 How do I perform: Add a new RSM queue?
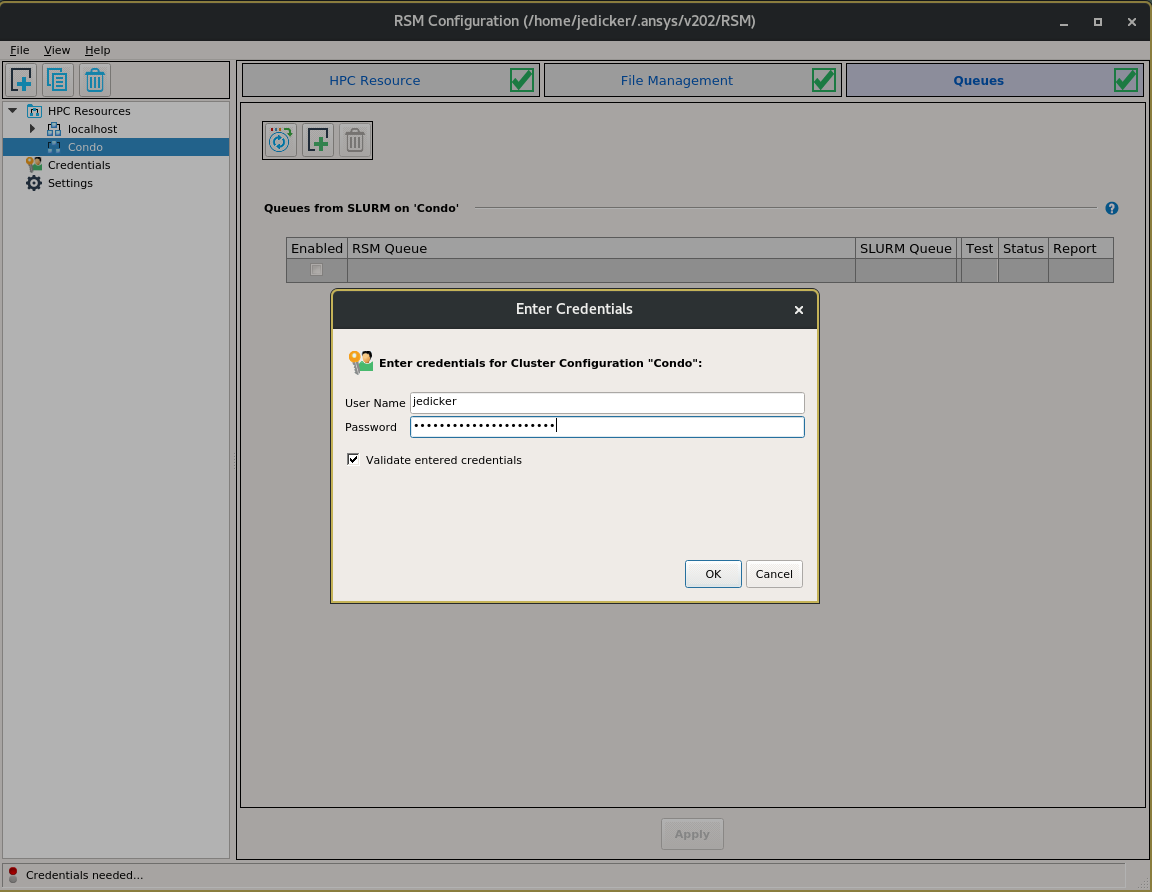tap(317, 140)
